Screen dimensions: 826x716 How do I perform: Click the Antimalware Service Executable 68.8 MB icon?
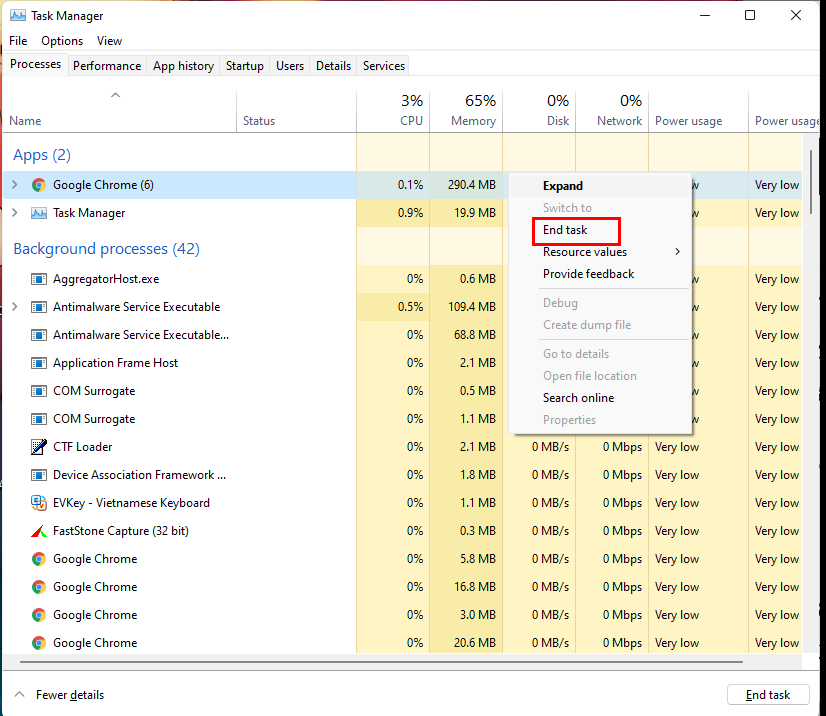click(38, 335)
